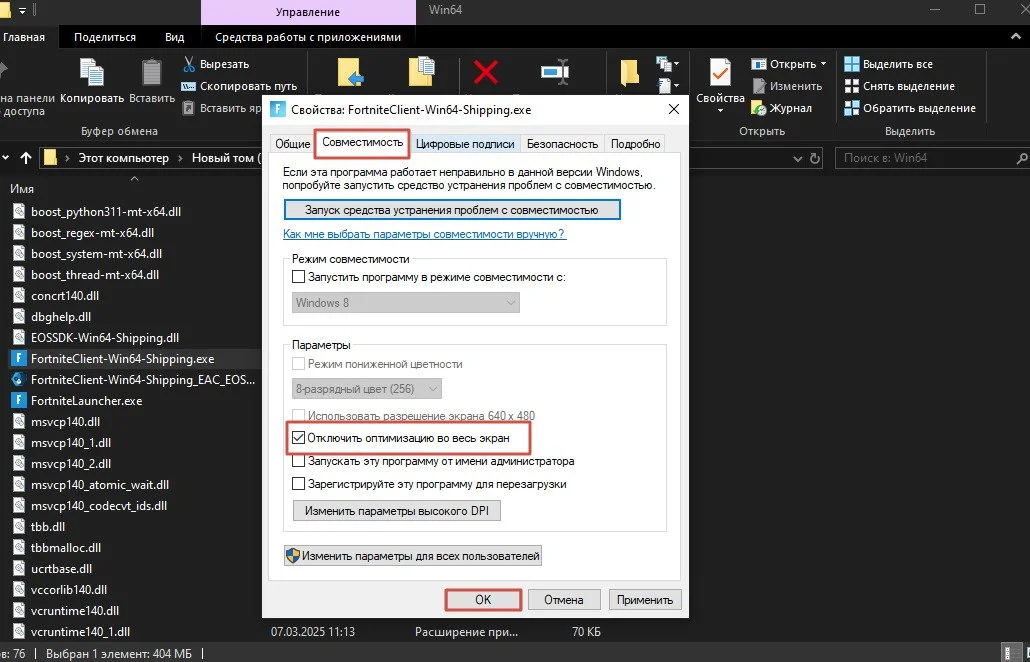
Task: Click the Вставить clipboard icon
Action: point(152,72)
